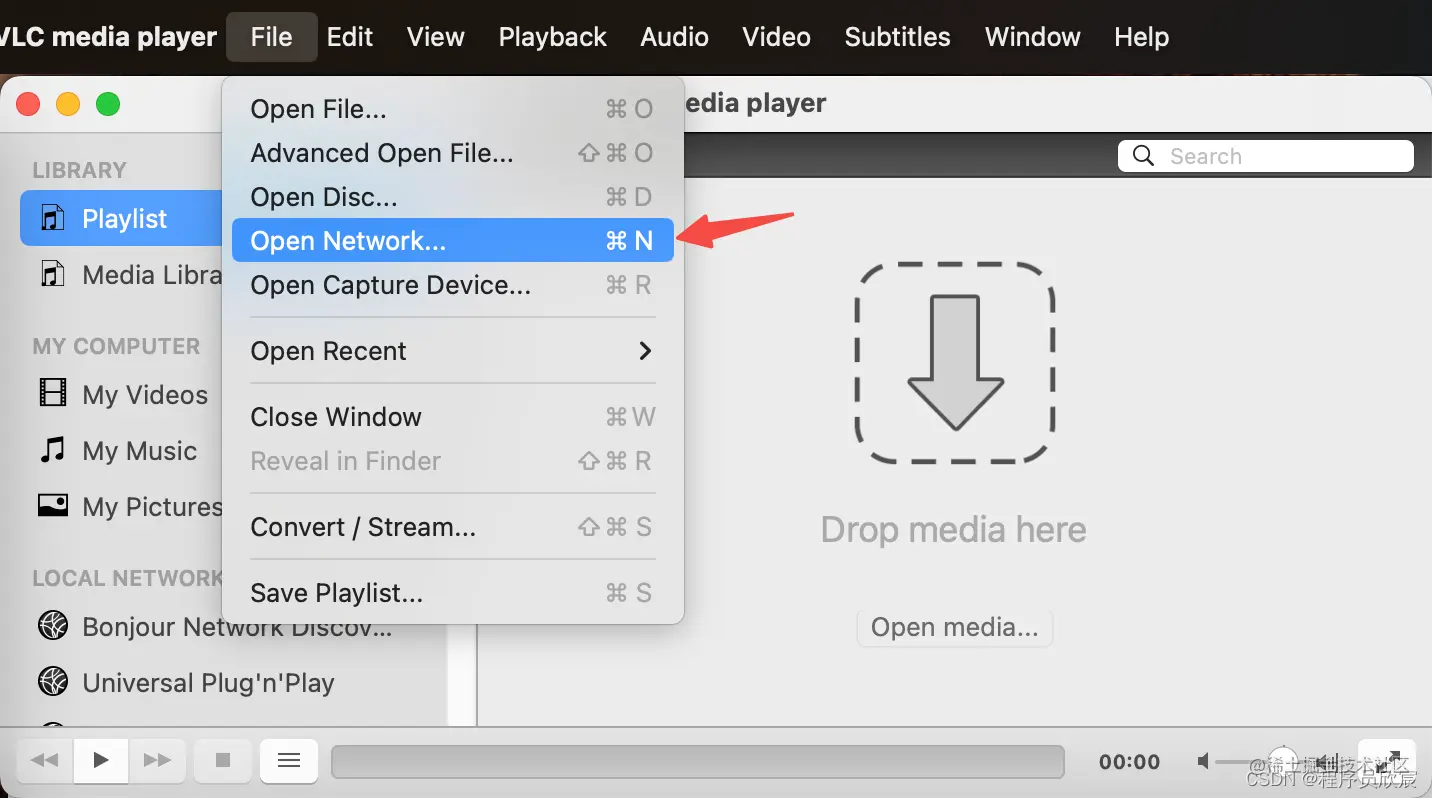This screenshot has height=798, width=1432.
Task: Click the Drop media here text
Action: coord(953,529)
